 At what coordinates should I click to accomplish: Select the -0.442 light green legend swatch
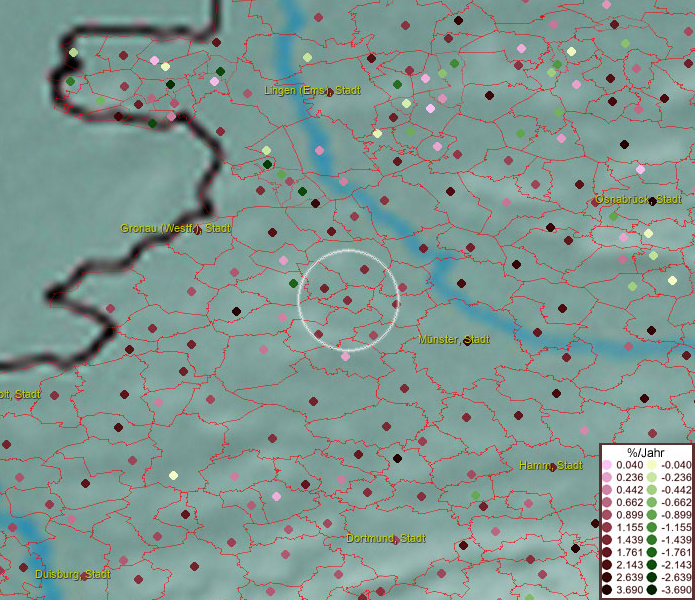(652, 490)
